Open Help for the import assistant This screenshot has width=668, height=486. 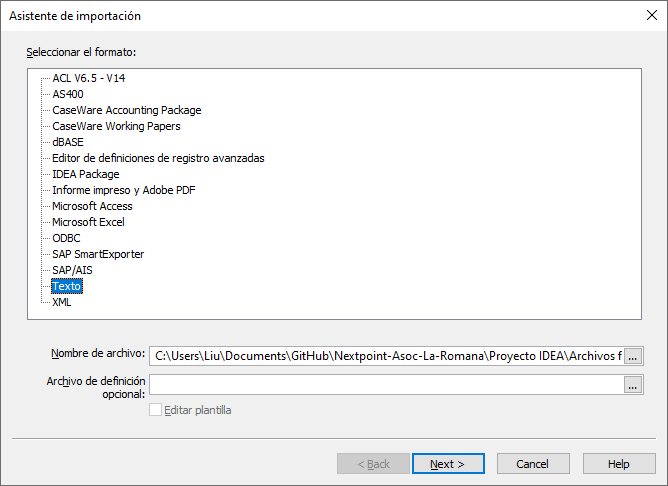(619, 464)
